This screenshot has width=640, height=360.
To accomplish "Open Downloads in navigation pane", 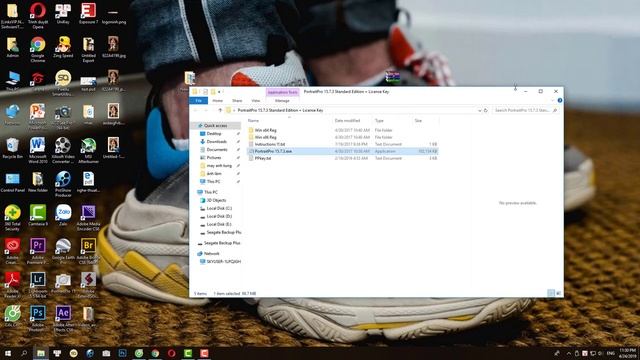I will point(216,142).
